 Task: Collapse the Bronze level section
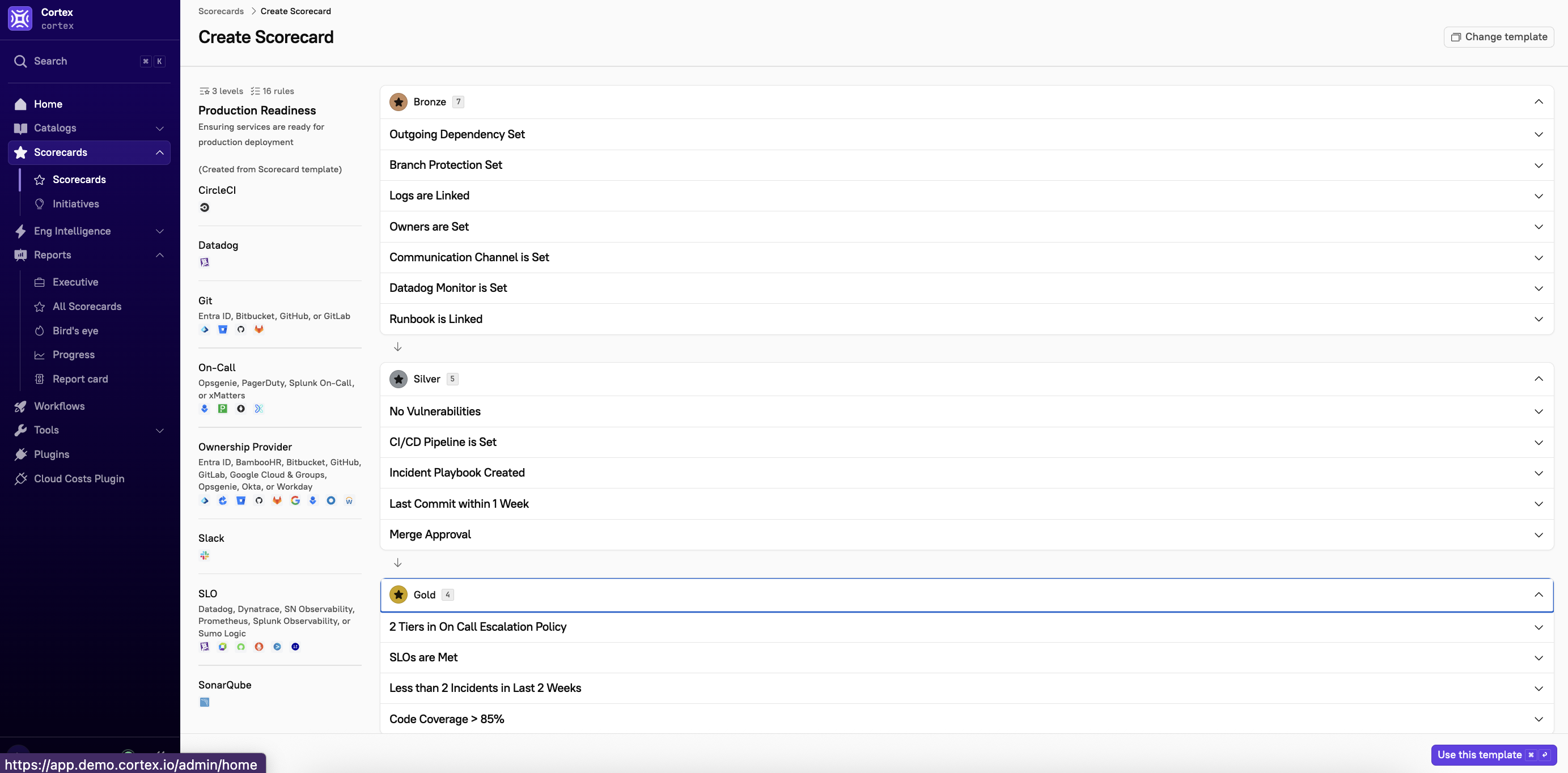(x=1538, y=101)
